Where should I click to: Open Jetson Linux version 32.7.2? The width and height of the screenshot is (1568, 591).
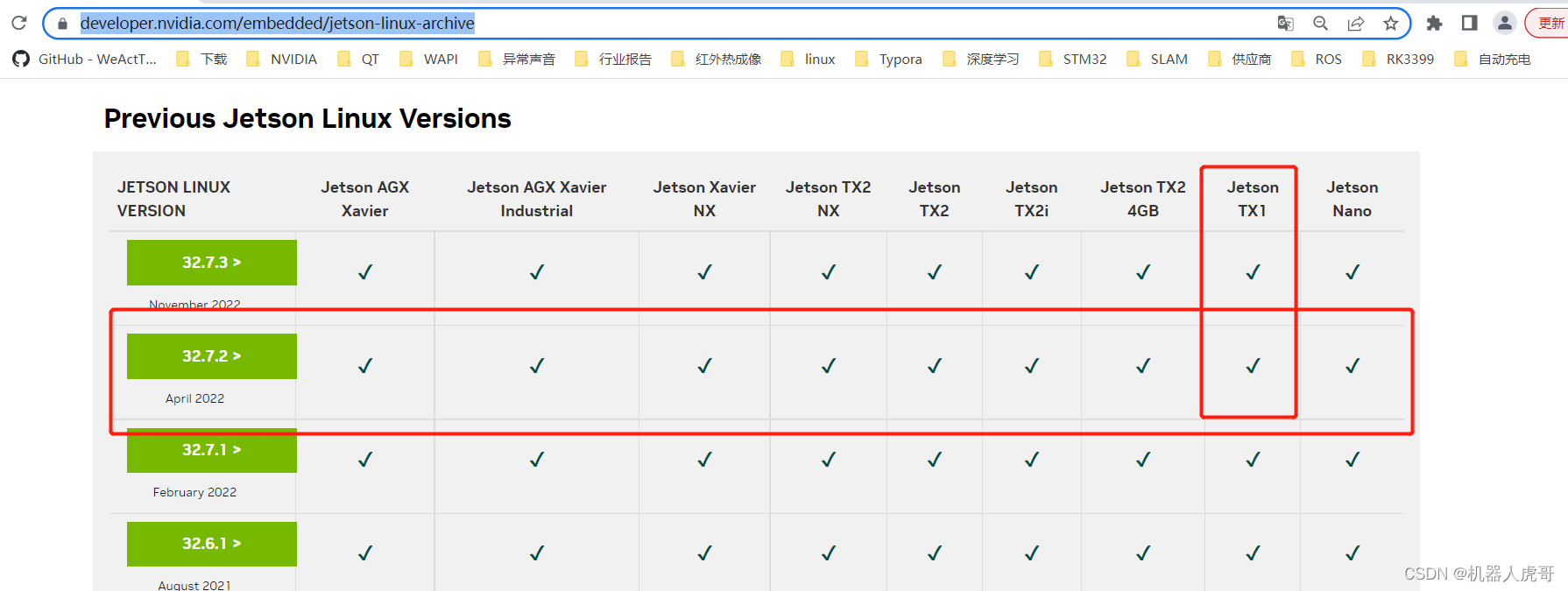(x=212, y=356)
